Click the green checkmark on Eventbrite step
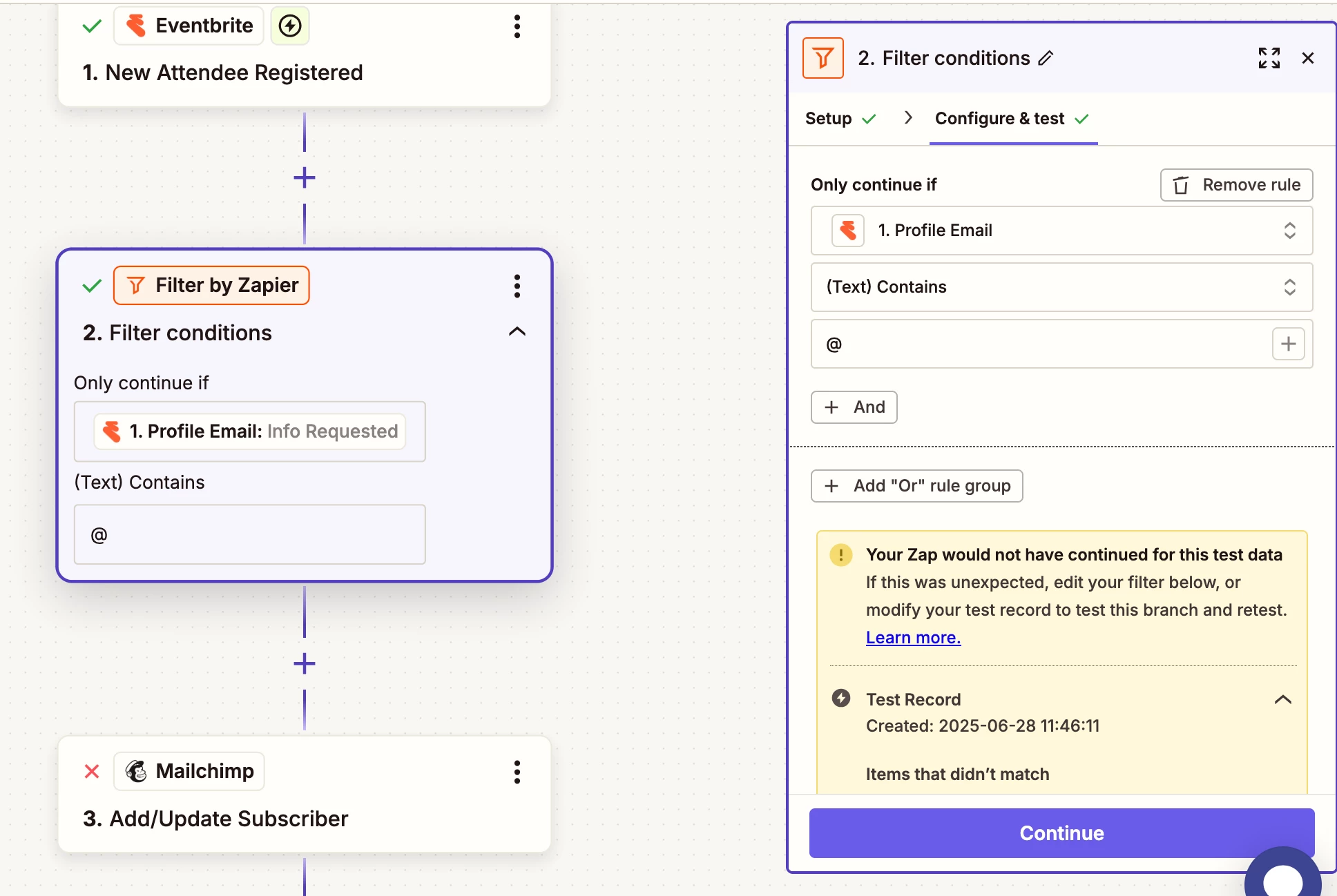The width and height of the screenshot is (1337, 896). pyautogui.click(x=92, y=26)
